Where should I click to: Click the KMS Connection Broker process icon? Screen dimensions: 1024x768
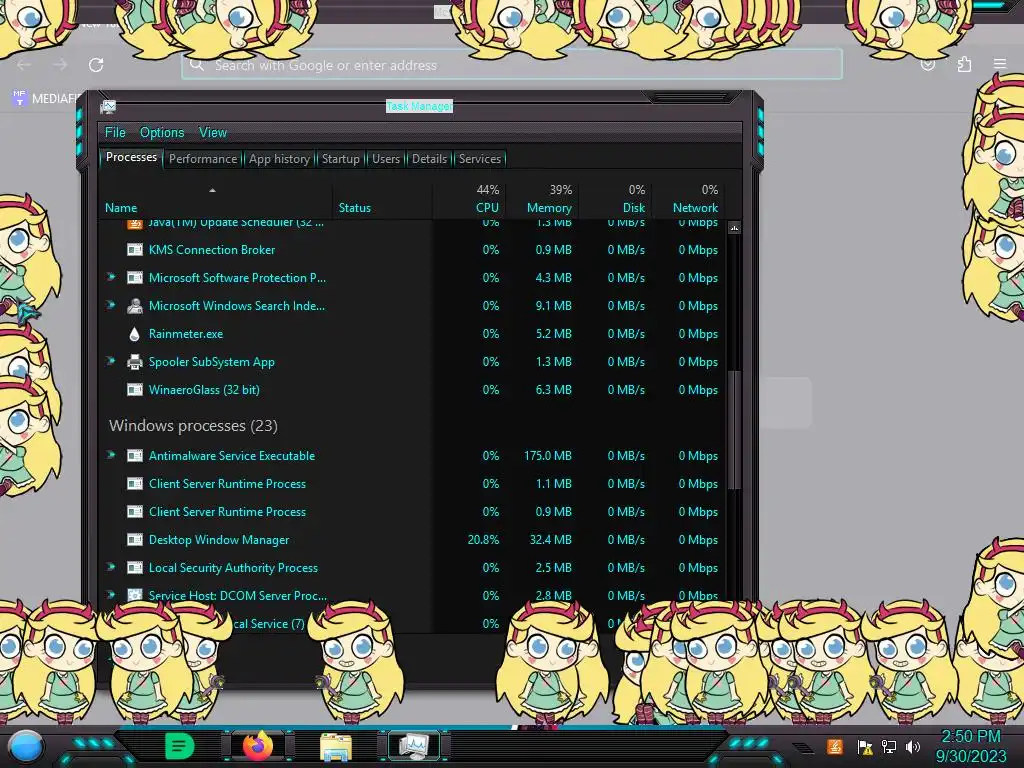coord(135,249)
